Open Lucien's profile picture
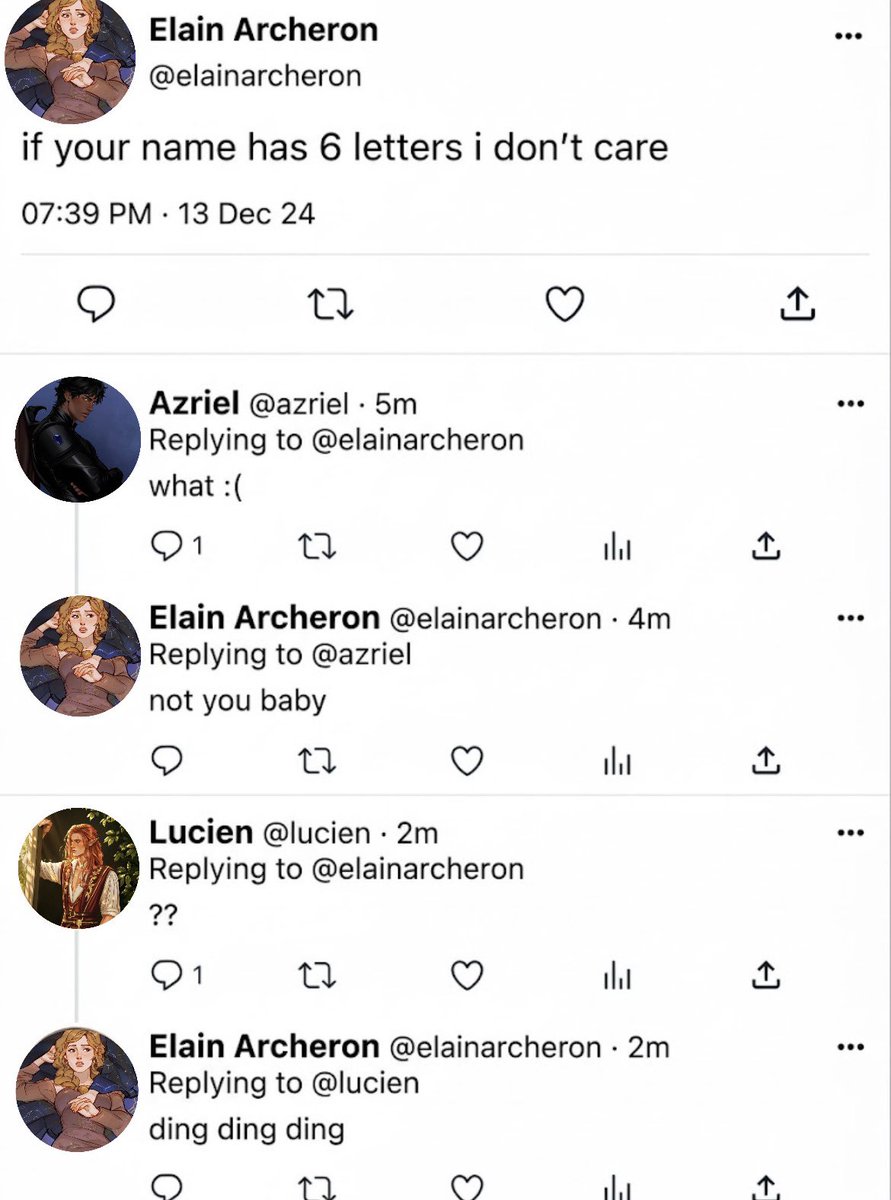The image size is (891, 1200). coord(78,868)
